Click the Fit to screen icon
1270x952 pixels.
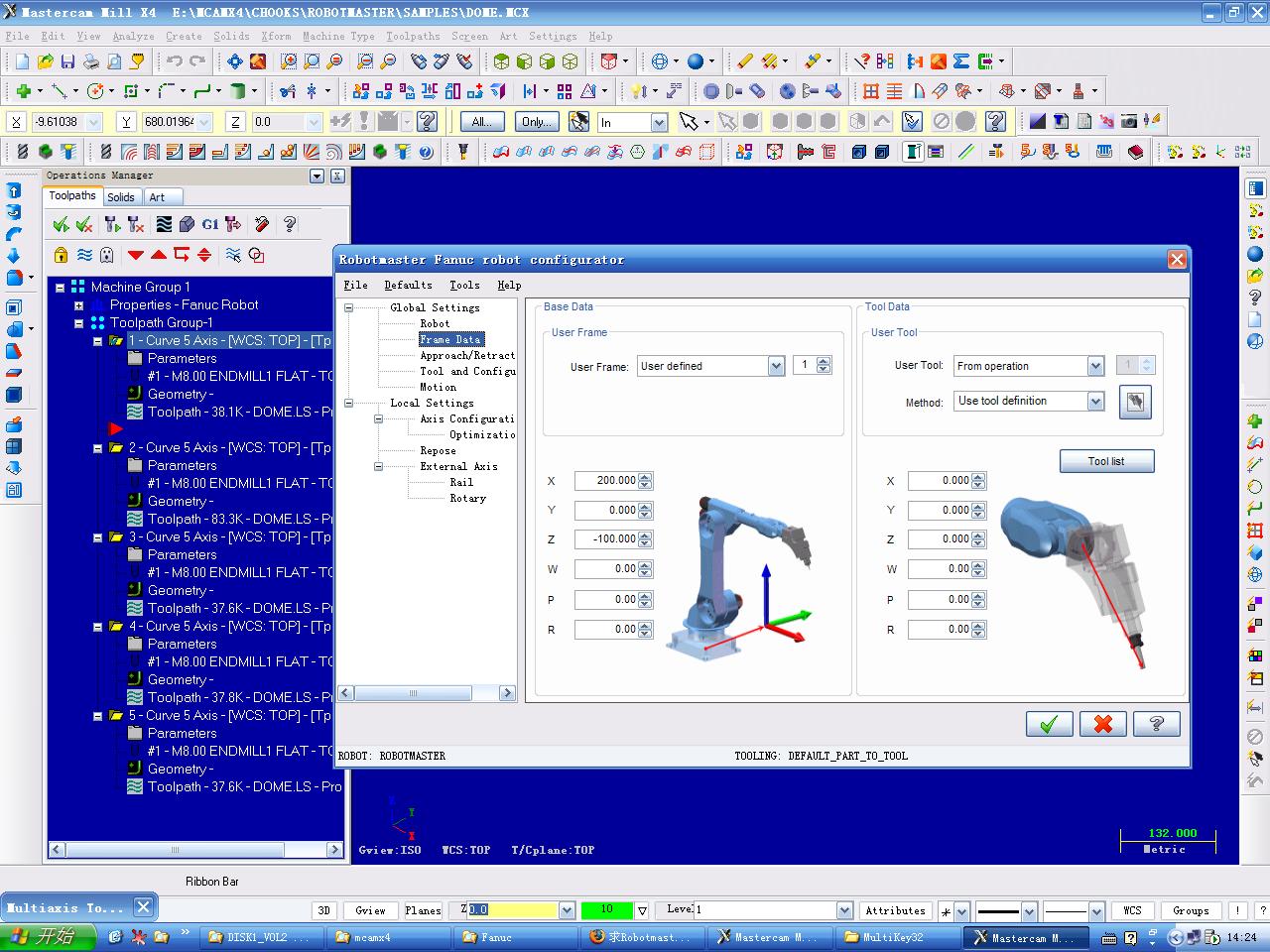point(235,61)
